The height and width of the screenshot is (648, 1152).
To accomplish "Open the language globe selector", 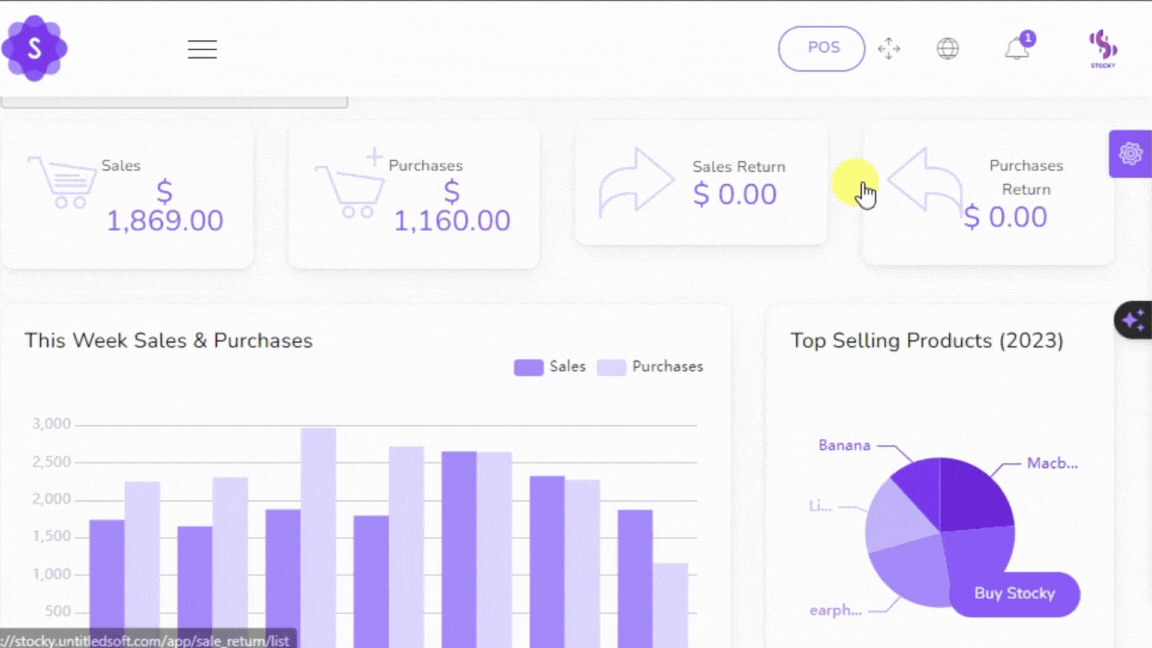I will click(x=947, y=49).
